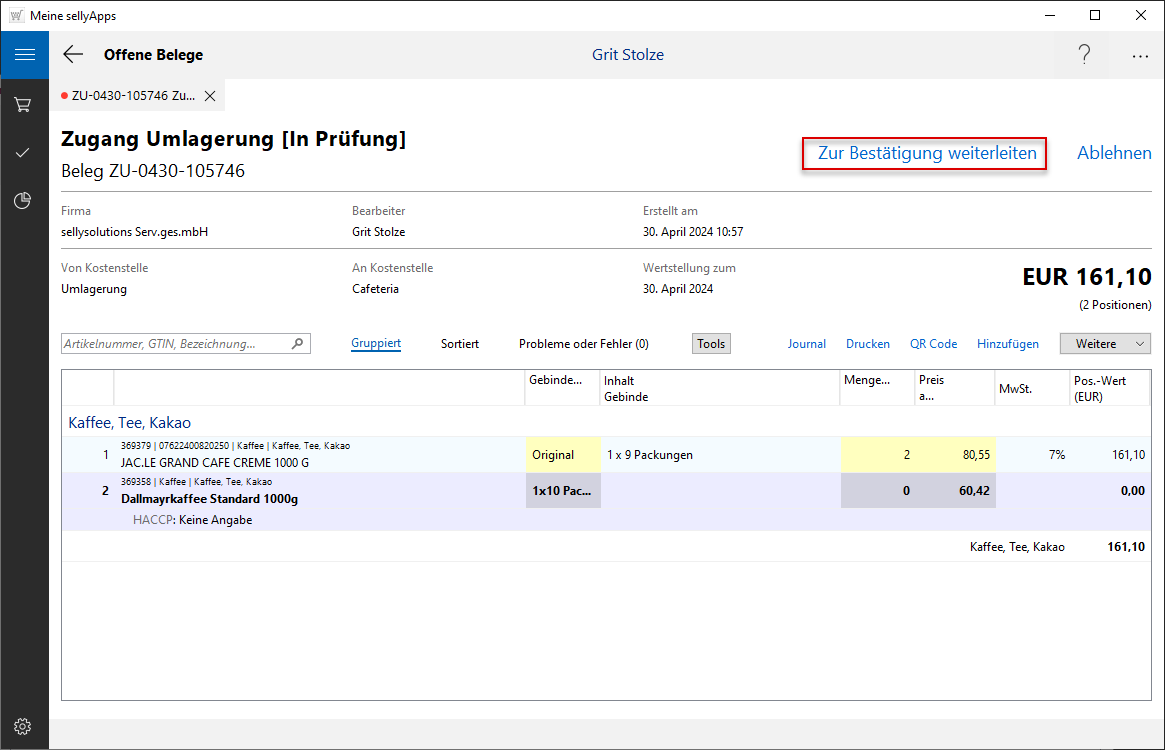Collapse the Kaffee, Tee, Kakao group
Screen dimensions: 1165x750
pyautogui.click(x=129, y=422)
